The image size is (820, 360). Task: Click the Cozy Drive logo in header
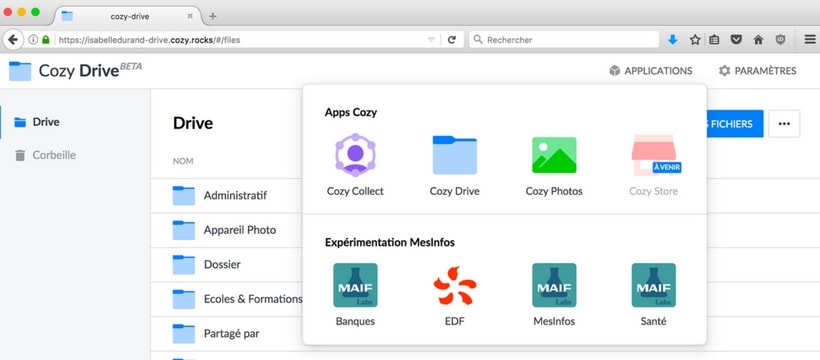[x=75, y=71]
